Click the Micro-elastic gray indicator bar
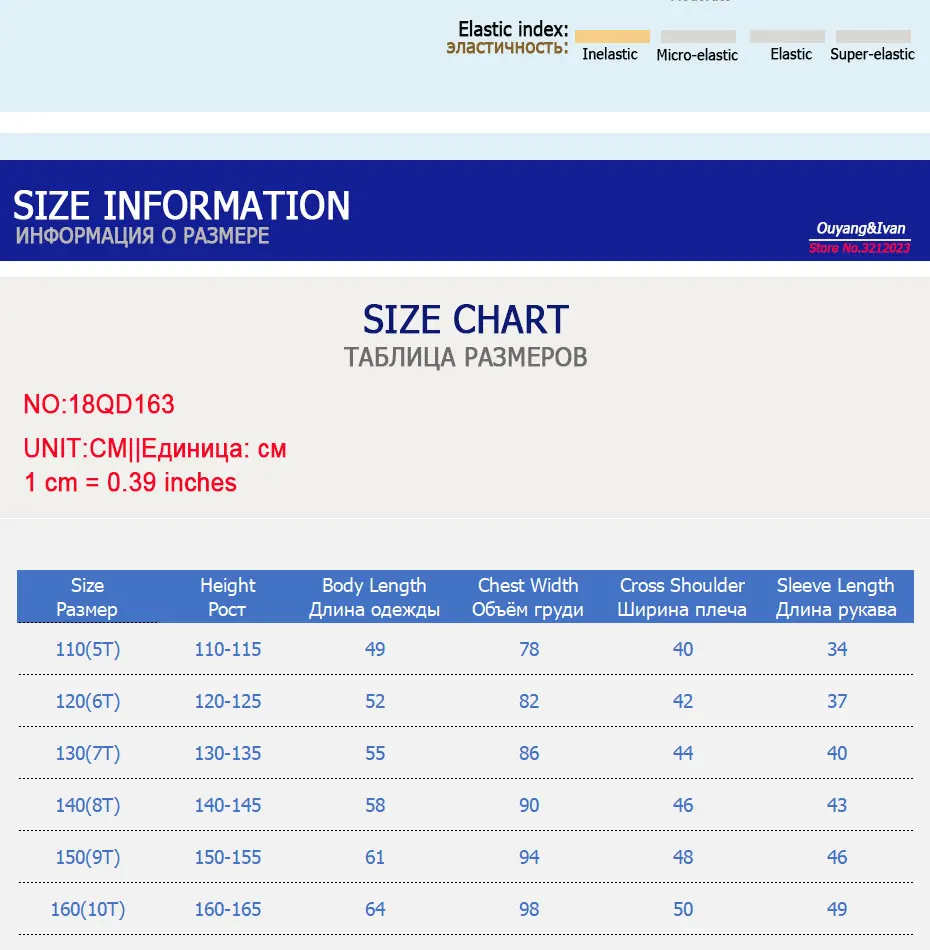This screenshot has height=950, width=930. click(x=698, y=36)
